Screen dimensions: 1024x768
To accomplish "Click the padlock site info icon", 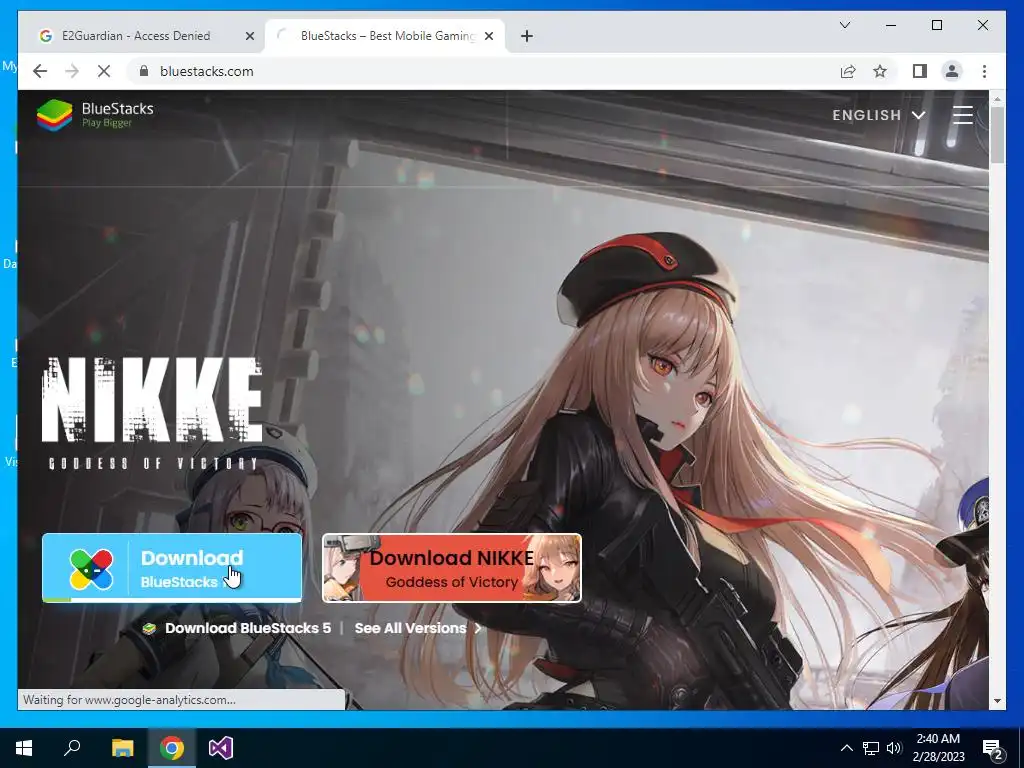I will (x=144, y=71).
